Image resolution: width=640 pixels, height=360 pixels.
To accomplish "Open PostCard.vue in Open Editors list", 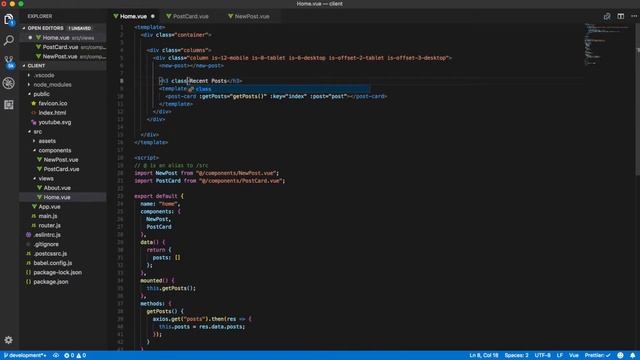I will point(63,47).
